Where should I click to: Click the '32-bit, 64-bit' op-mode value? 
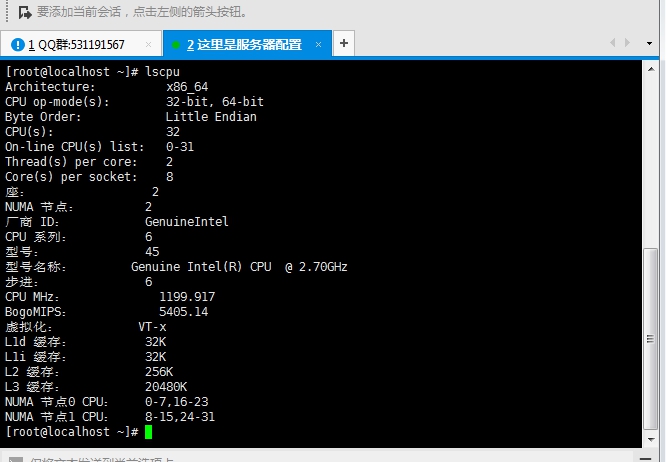click(214, 102)
